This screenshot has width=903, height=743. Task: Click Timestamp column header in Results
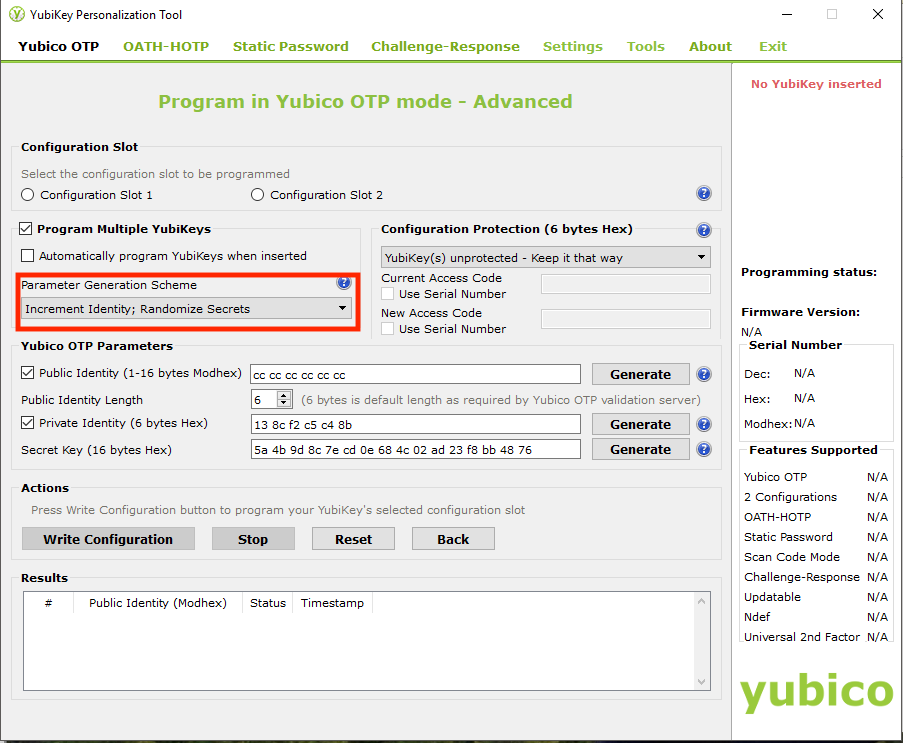pos(332,603)
